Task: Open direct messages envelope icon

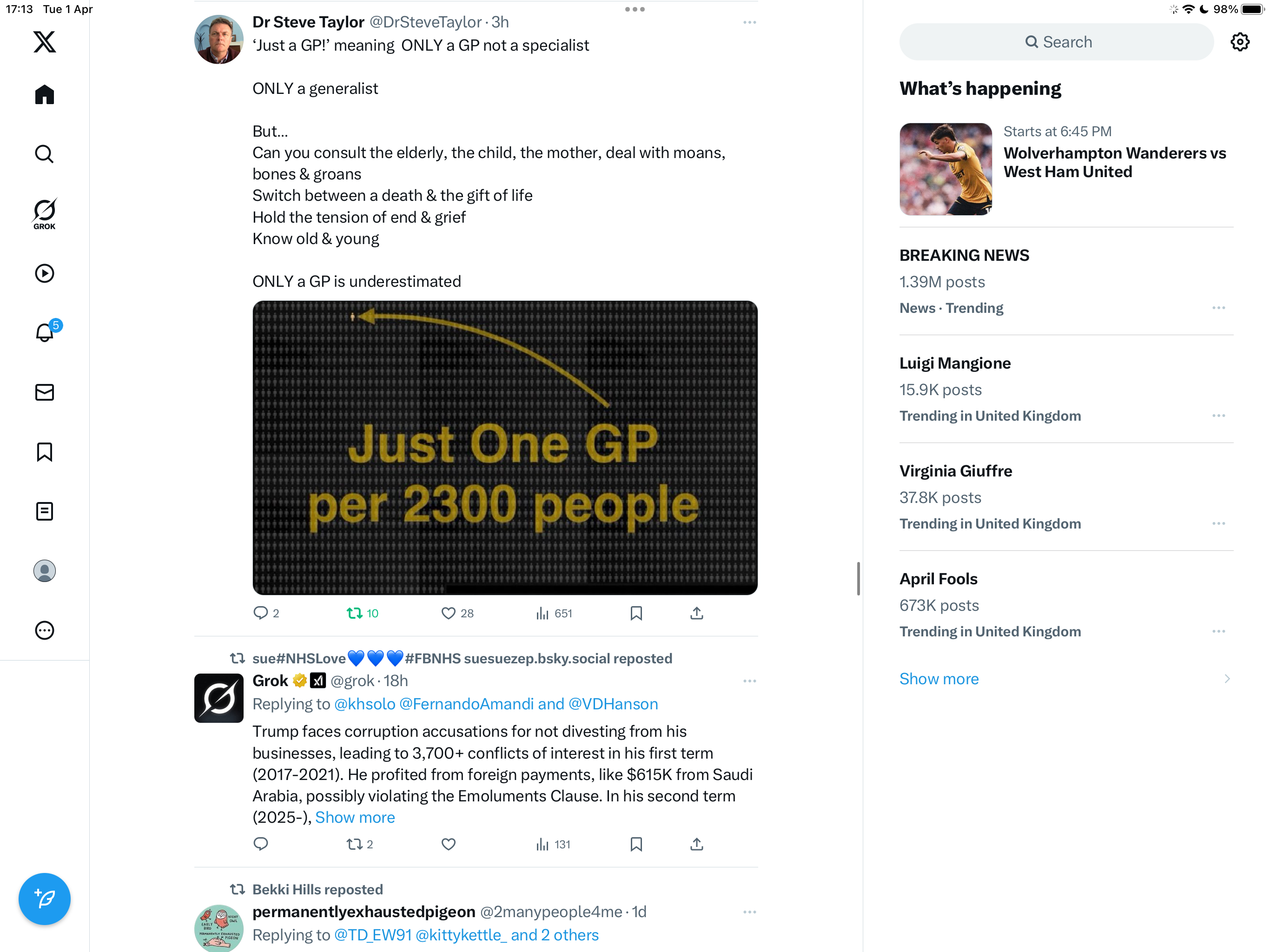Action: (44, 392)
